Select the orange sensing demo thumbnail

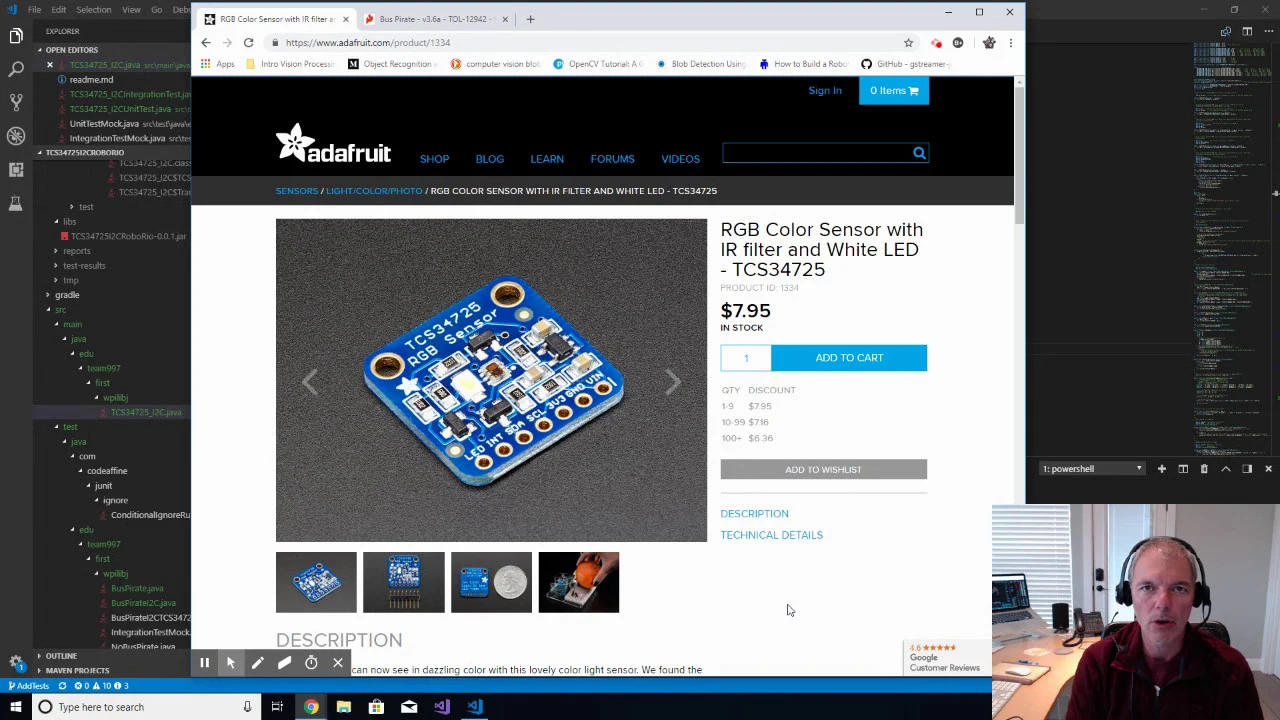579,582
